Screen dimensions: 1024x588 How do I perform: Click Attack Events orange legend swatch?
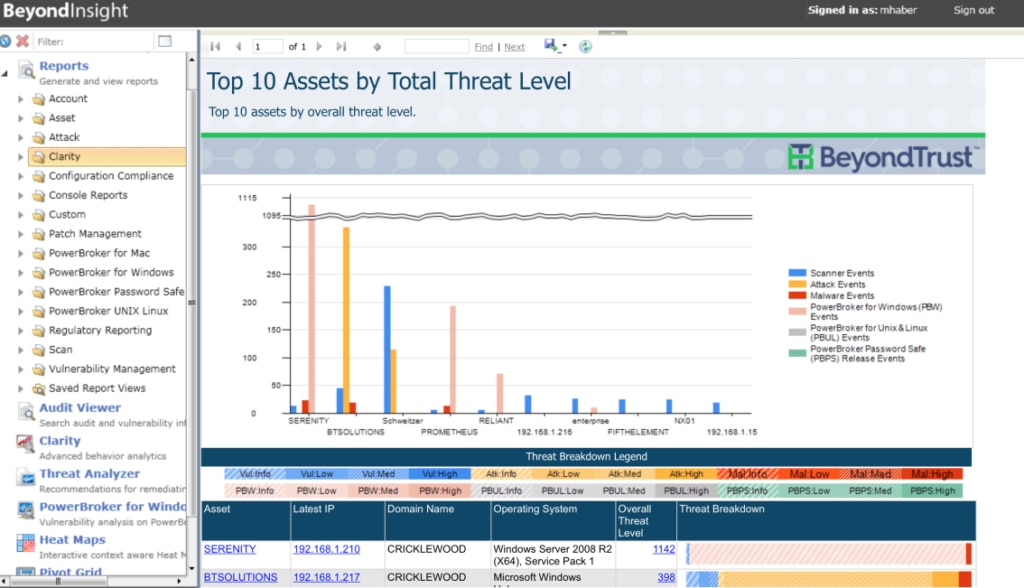click(x=797, y=284)
